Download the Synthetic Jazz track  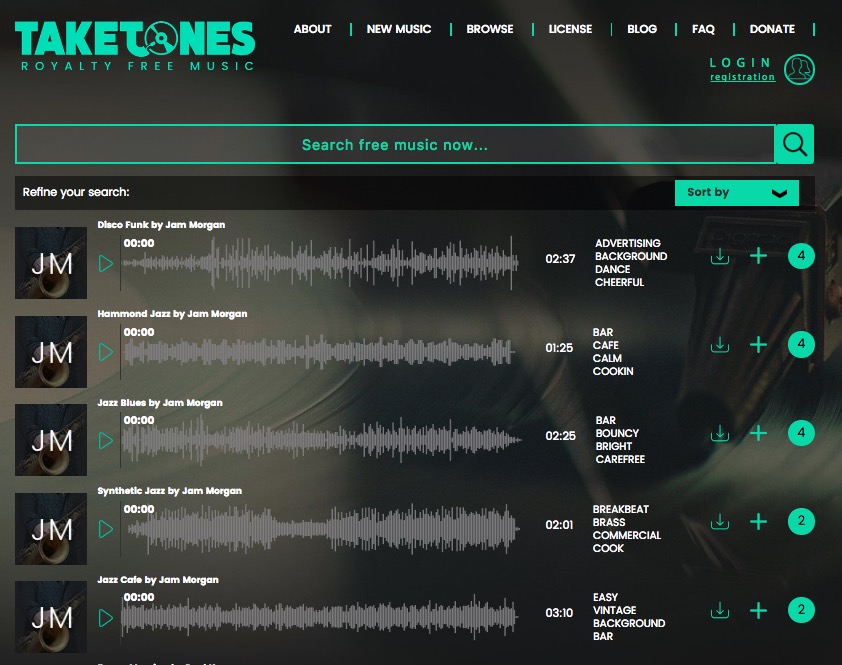click(720, 522)
